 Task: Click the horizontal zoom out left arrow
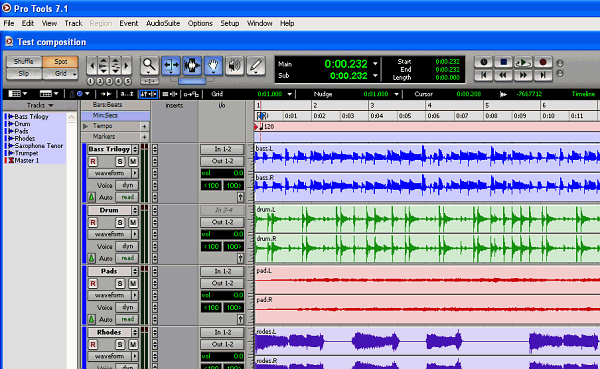click(91, 66)
